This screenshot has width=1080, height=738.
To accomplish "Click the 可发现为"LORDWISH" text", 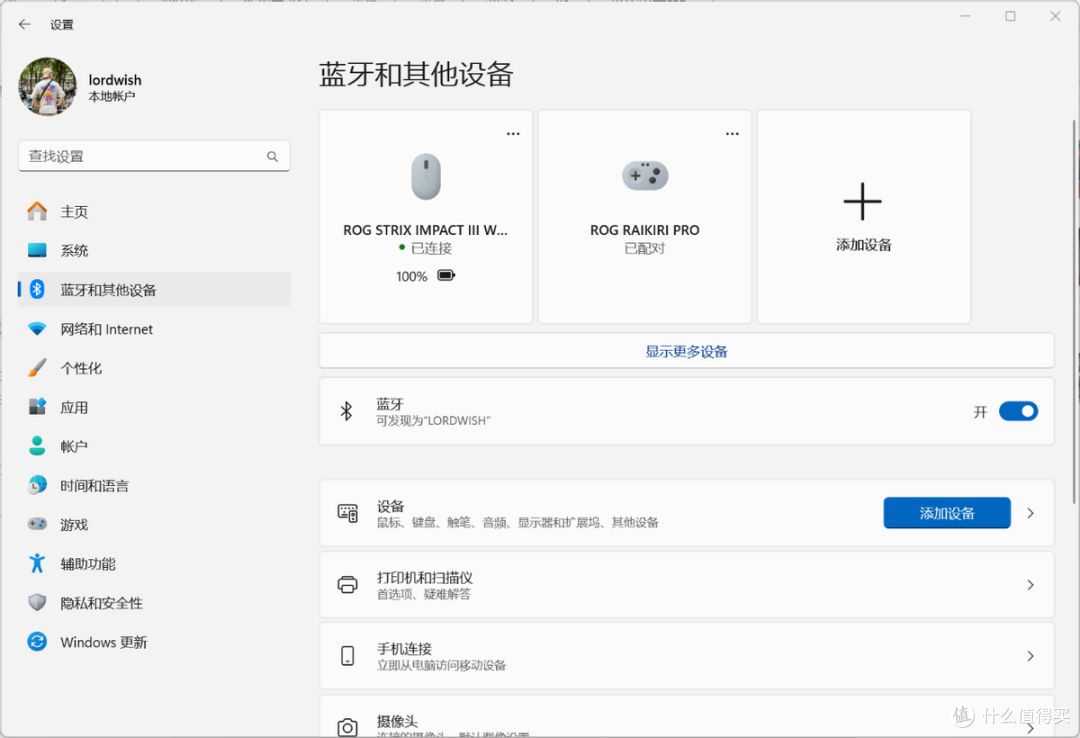I will pyautogui.click(x=433, y=420).
